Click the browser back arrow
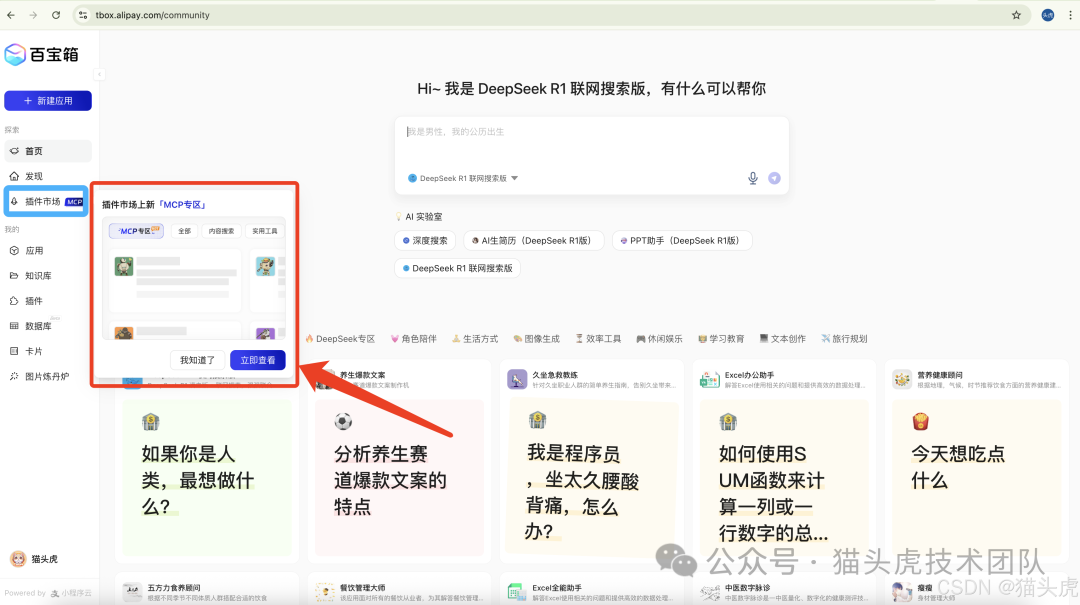1080x605 pixels. 11,15
